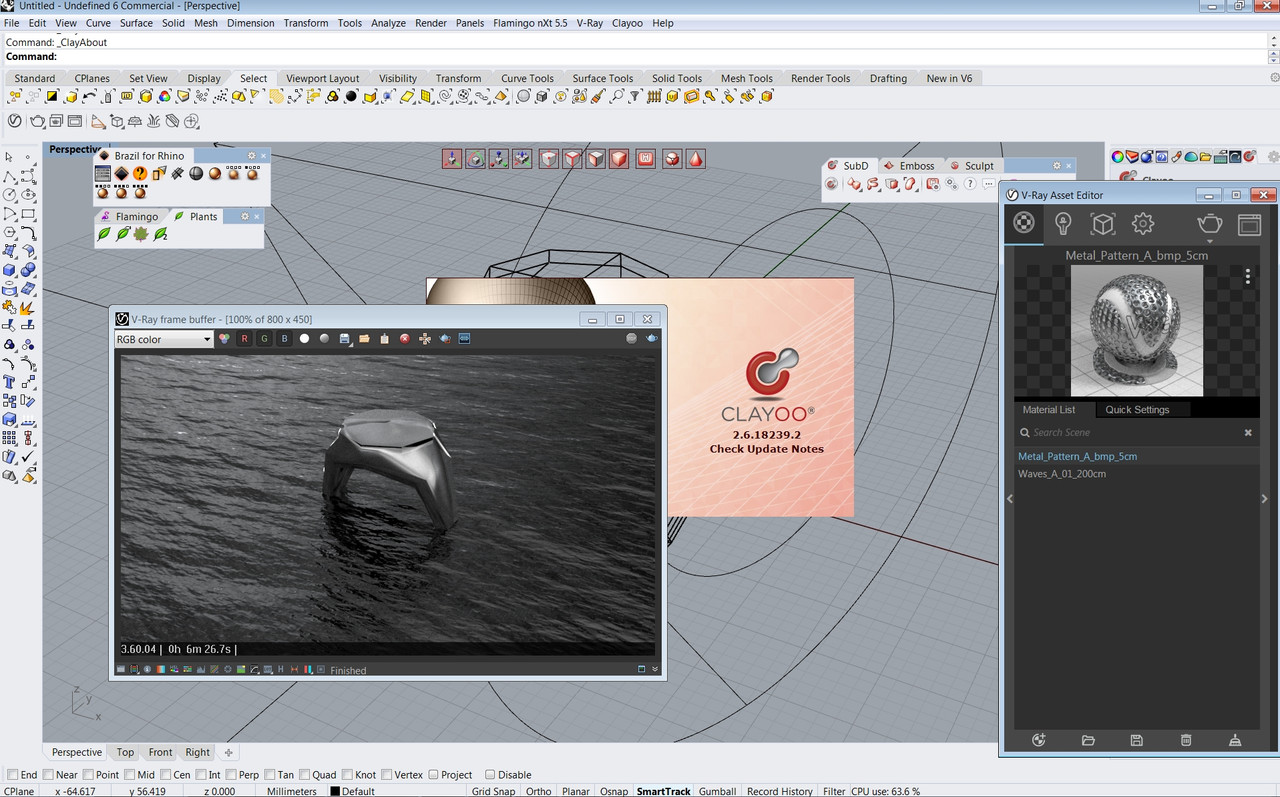The width and height of the screenshot is (1280, 797).
Task: Switch to alpha channel white circle in frame buffer
Action: pyautogui.click(x=304, y=339)
